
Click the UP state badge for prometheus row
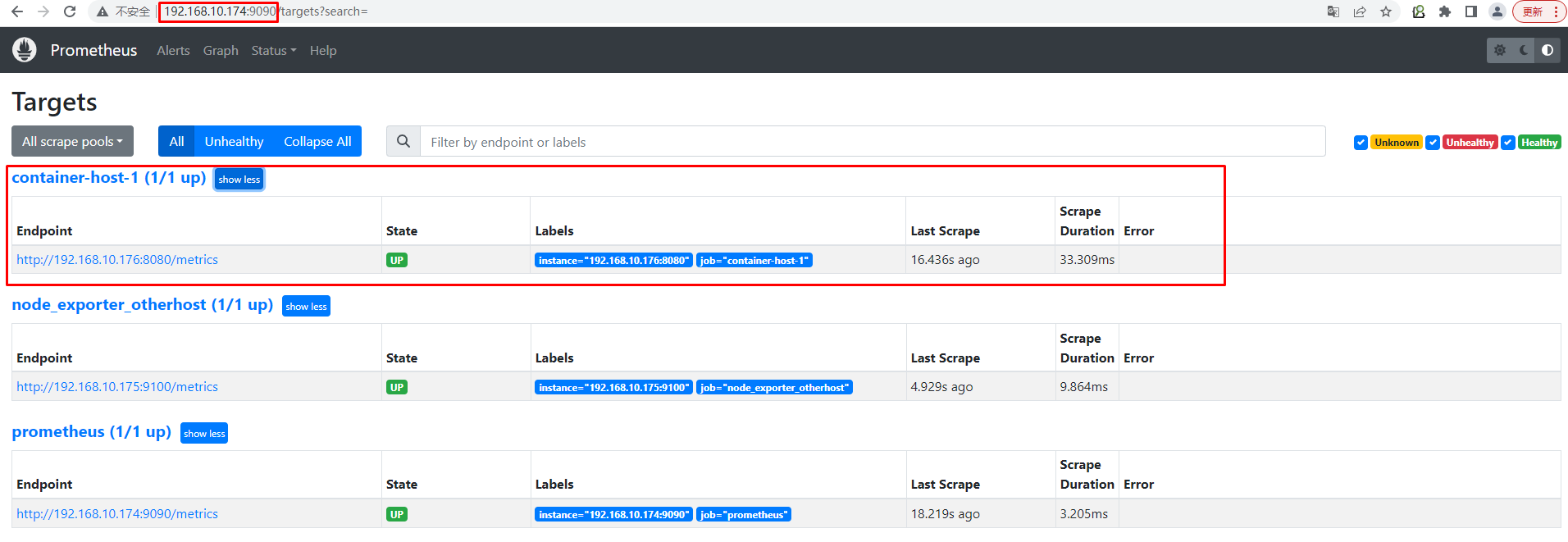point(397,514)
